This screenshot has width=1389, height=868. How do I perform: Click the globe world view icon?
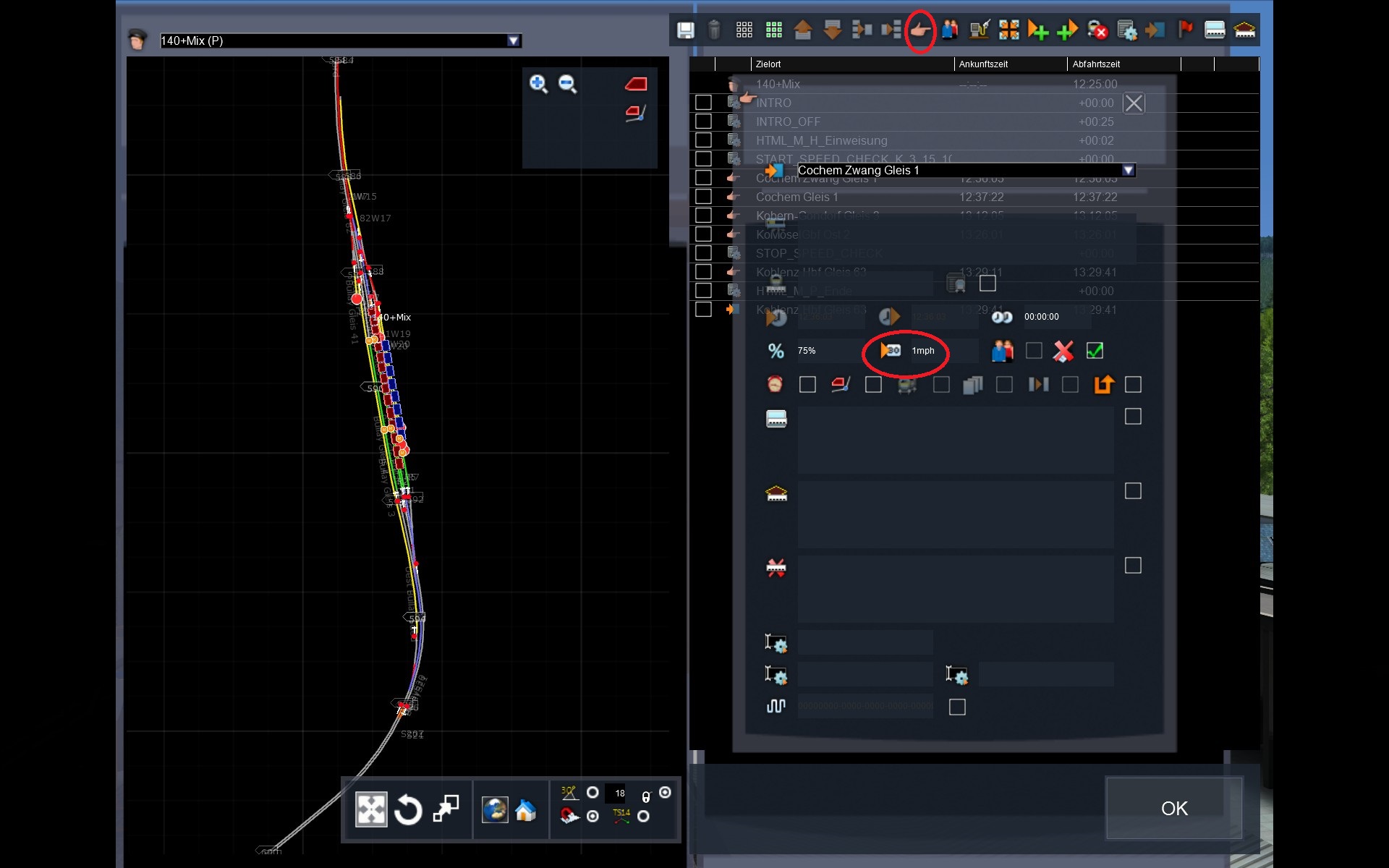(x=495, y=810)
